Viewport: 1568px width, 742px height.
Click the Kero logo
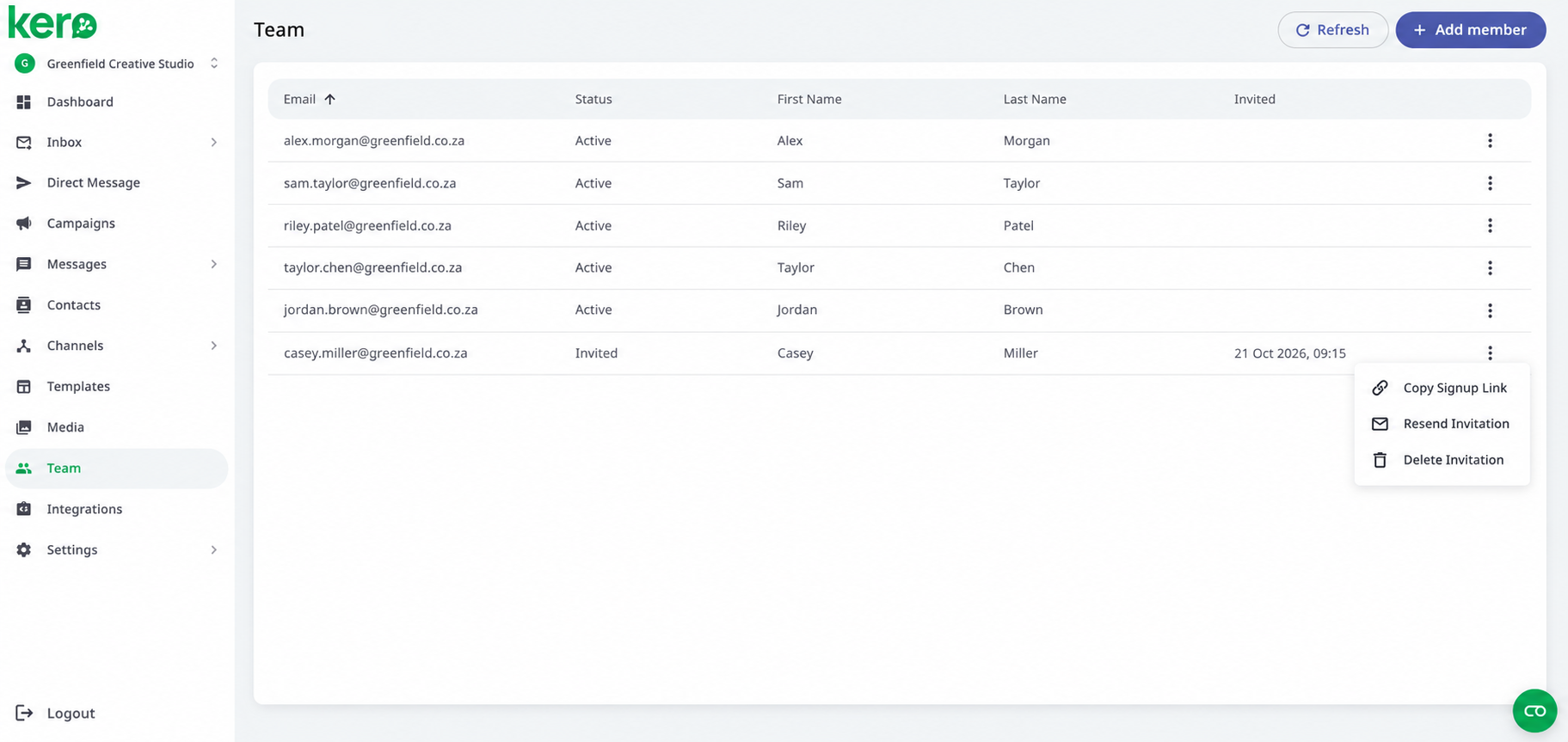[x=52, y=22]
